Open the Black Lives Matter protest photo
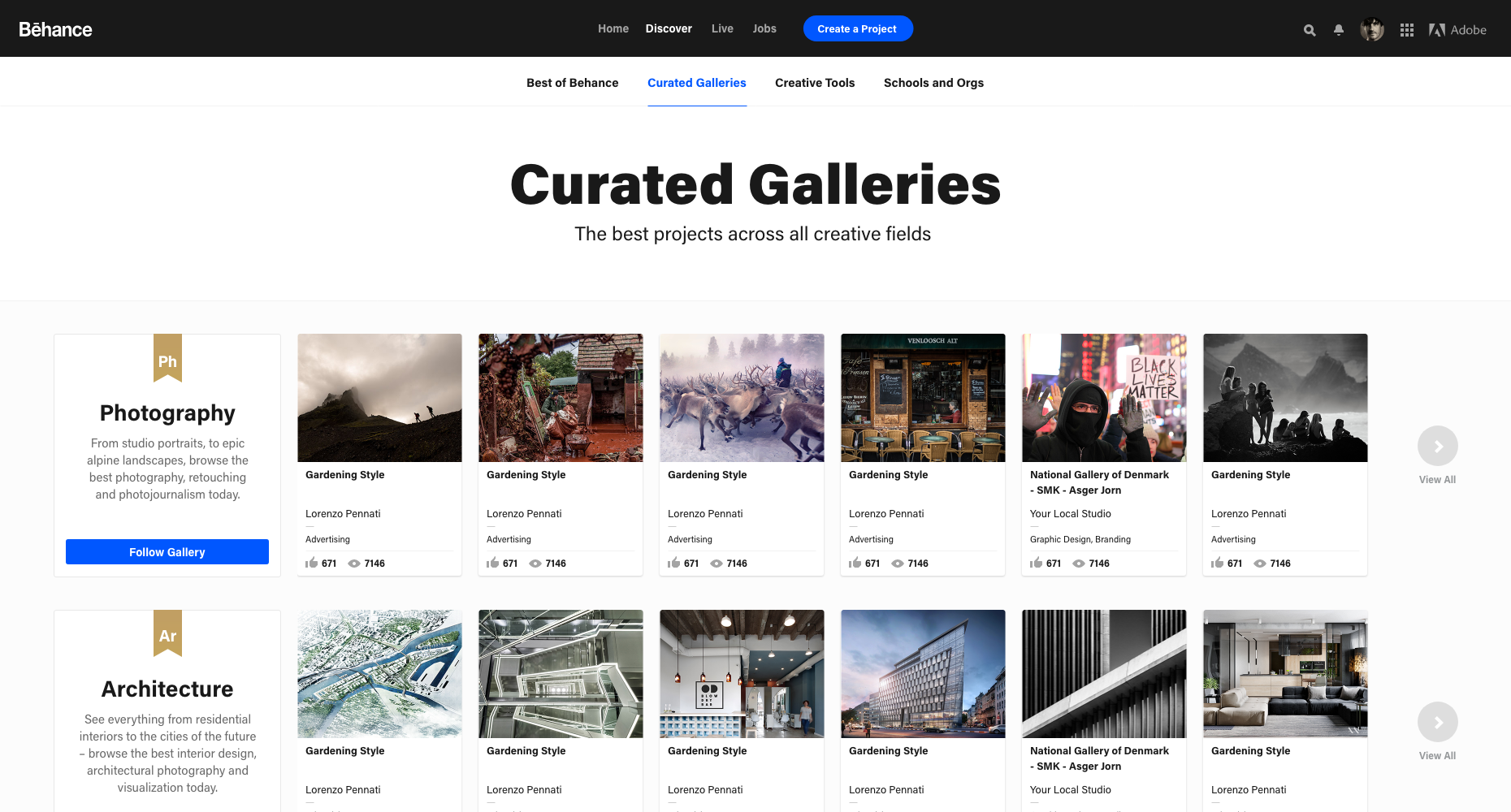The width and height of the screenshot is (1511, 812). tap(1104, 398)
